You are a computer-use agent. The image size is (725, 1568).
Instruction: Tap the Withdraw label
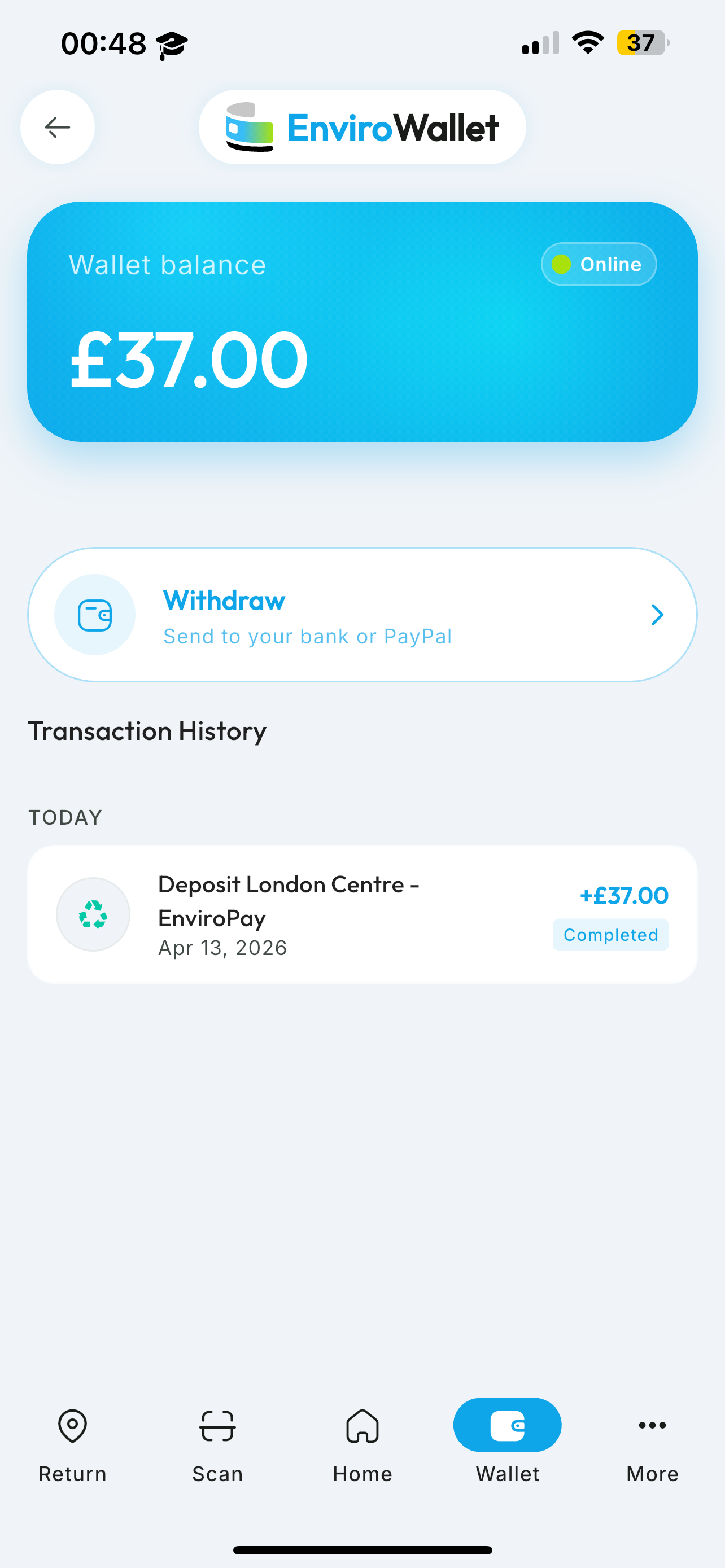click(224, 601)
